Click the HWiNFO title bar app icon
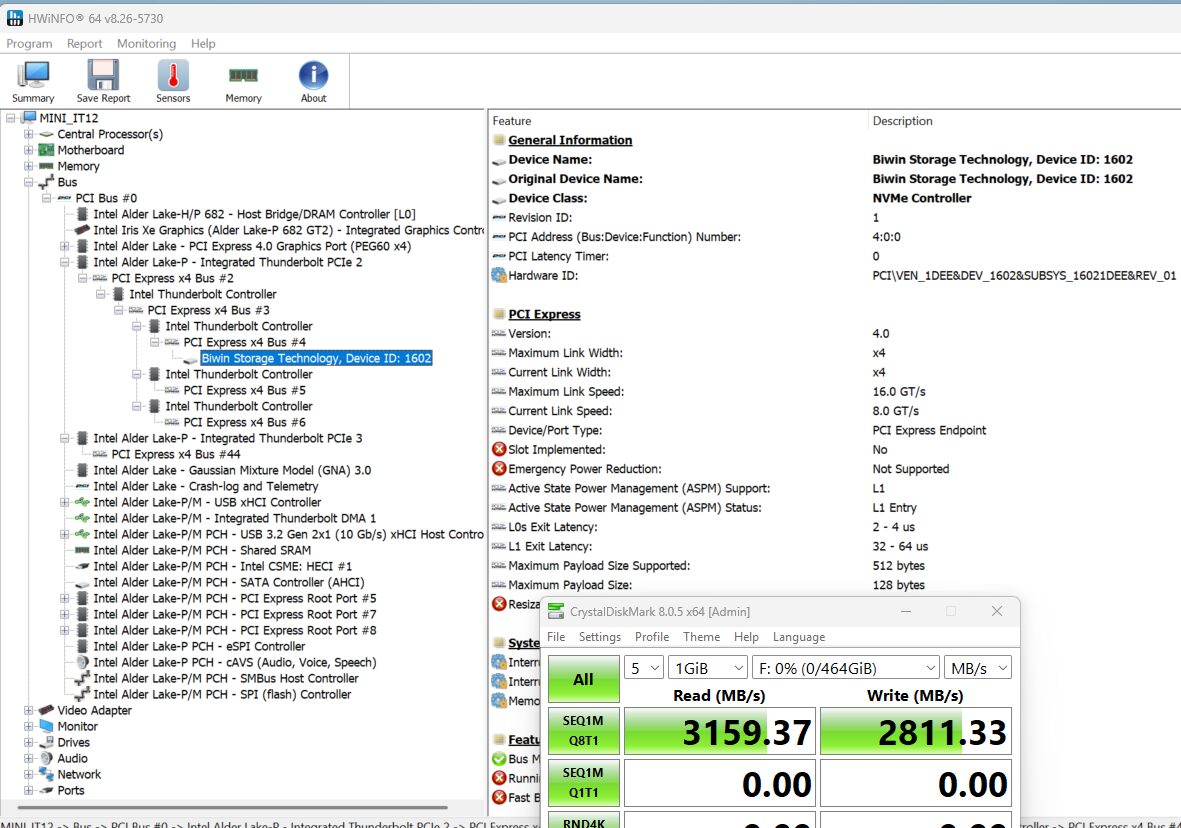Viewport: 1181px width, 828px height. (x=14, y=17)
